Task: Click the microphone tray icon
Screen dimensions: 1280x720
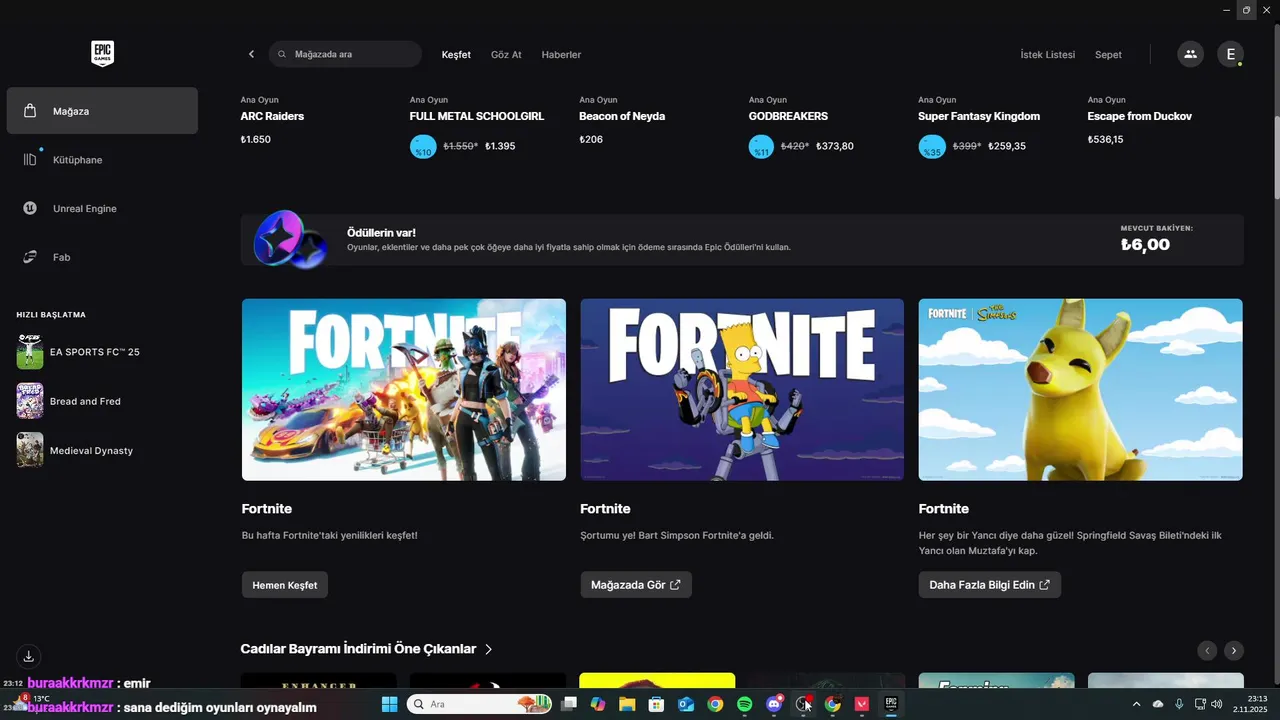Action: coord(1179,704)
